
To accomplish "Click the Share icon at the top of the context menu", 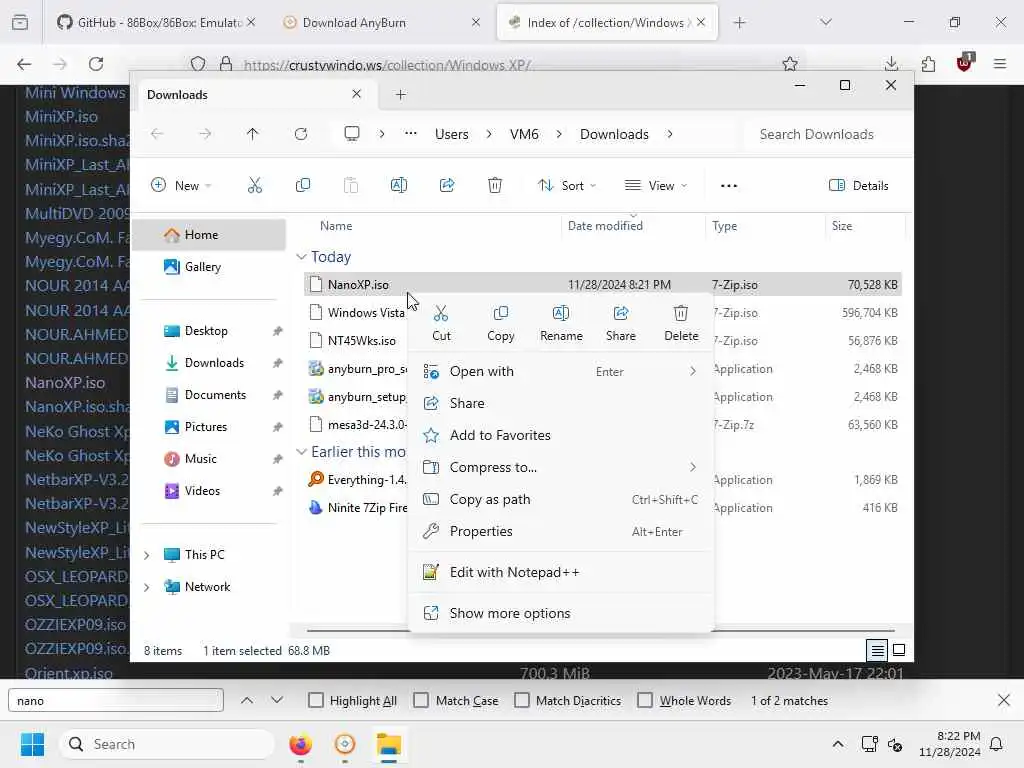I will (x=620, y=313).
